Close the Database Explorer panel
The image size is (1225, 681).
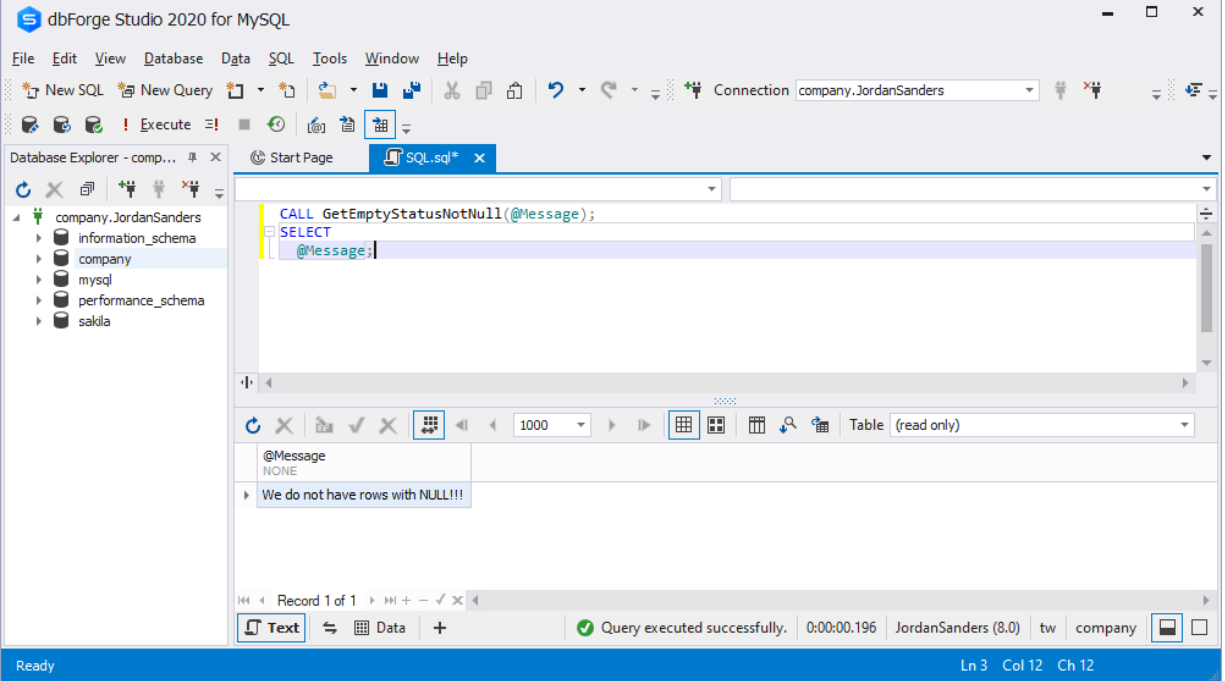click(215, 158)
